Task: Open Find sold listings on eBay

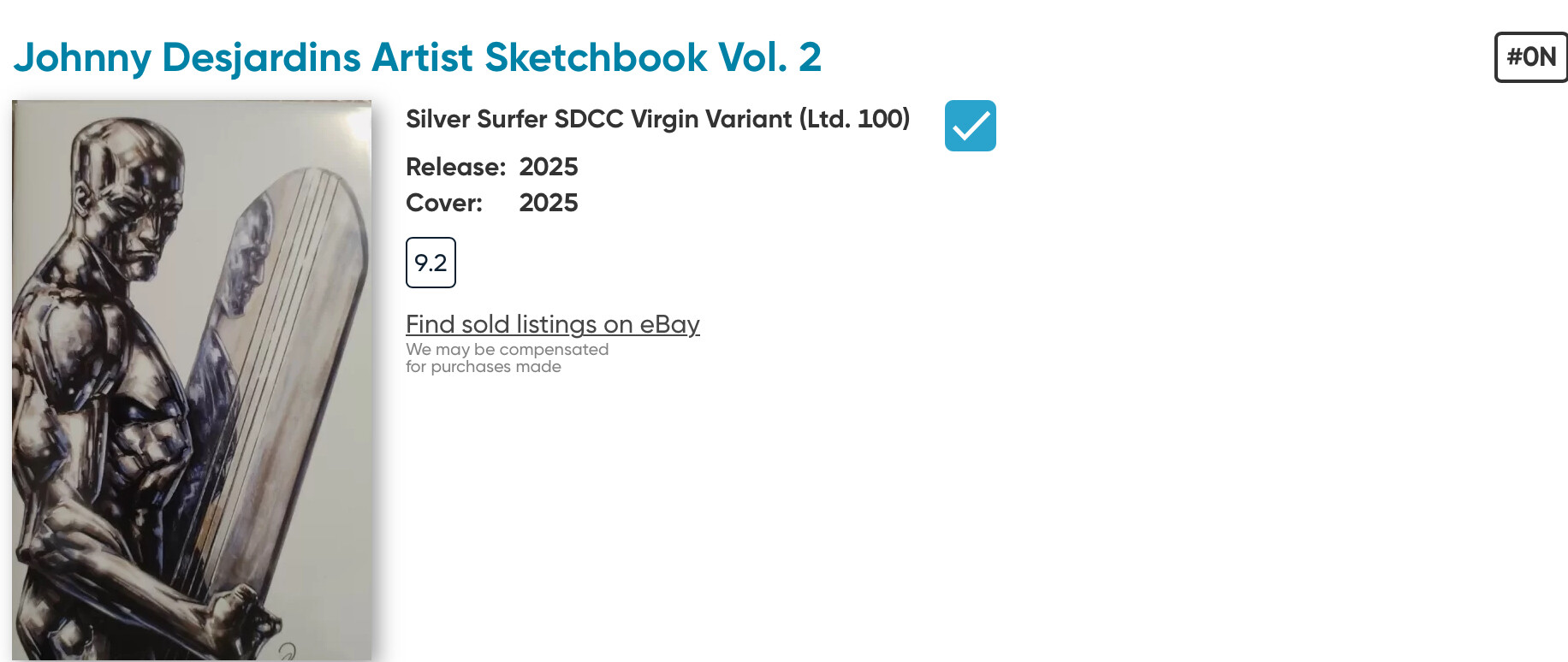Action: [552, 325]
